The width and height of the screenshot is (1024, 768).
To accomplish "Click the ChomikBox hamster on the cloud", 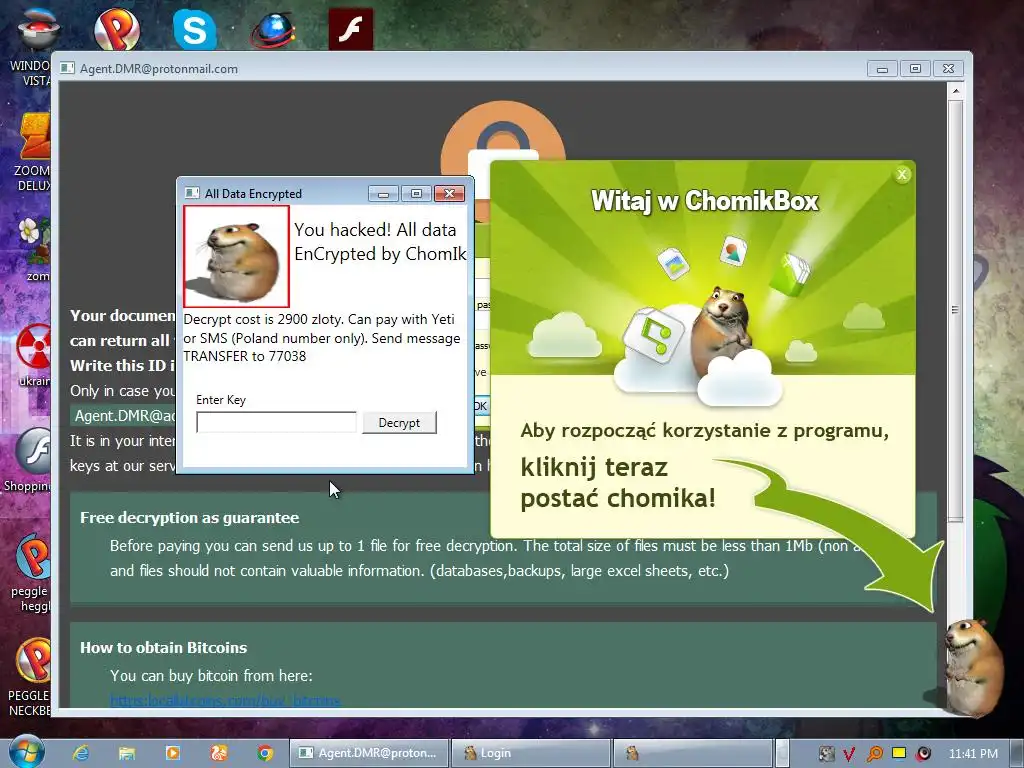I will click(722, 330).
